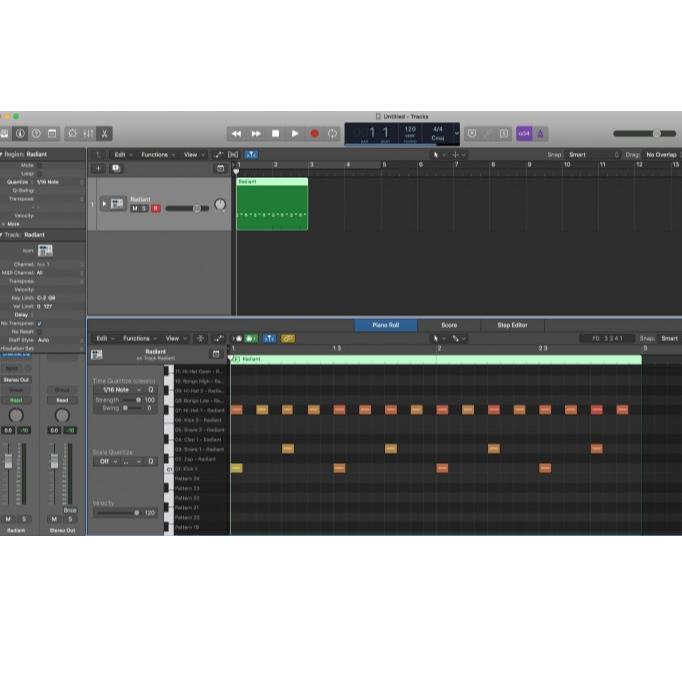
Task: Toggle the Cycle mode button
Action: click(333, 133)
